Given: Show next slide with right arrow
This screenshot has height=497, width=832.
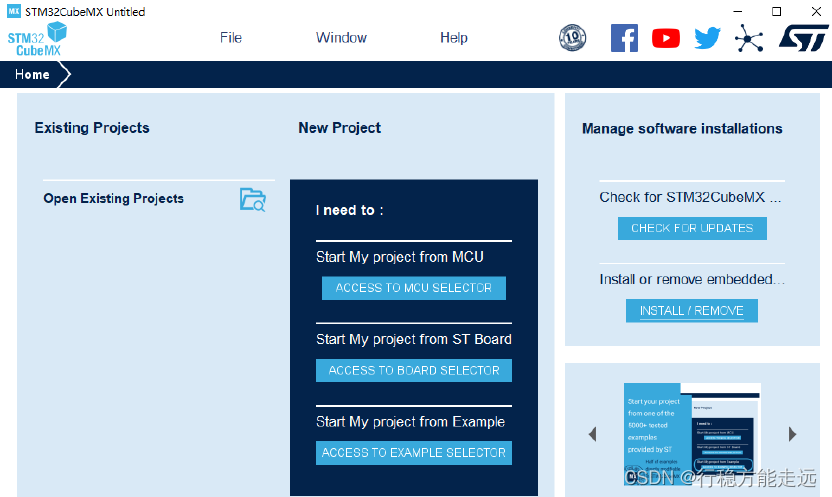Looking at the screenshot, I should 792,434.
